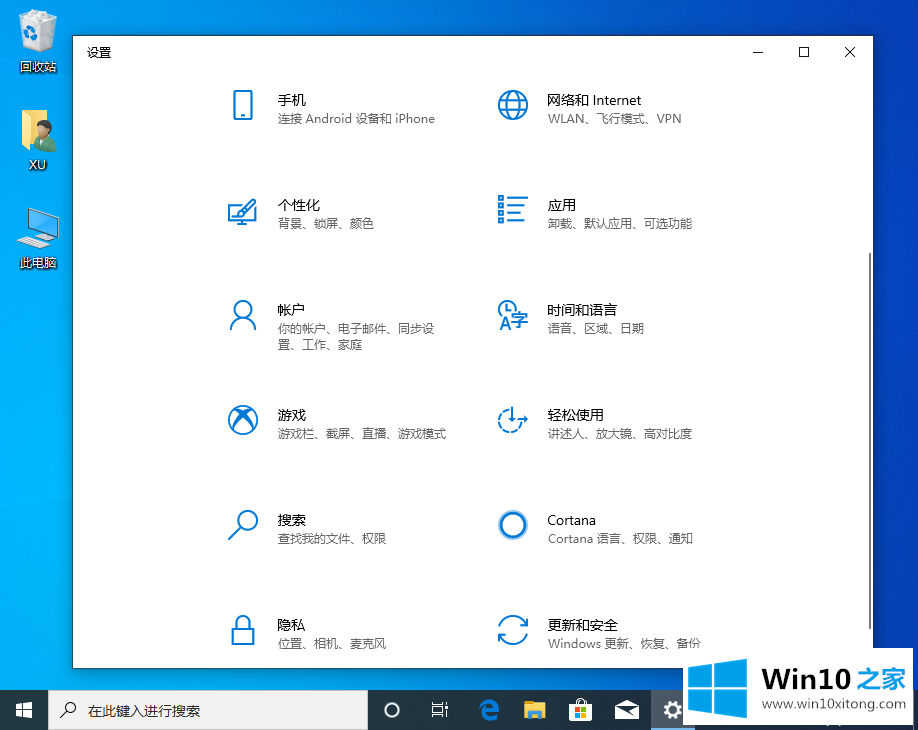Click the Settings window vertical scrollbar
This screenshot has height=730, width=918.
[x=869, y=440]
